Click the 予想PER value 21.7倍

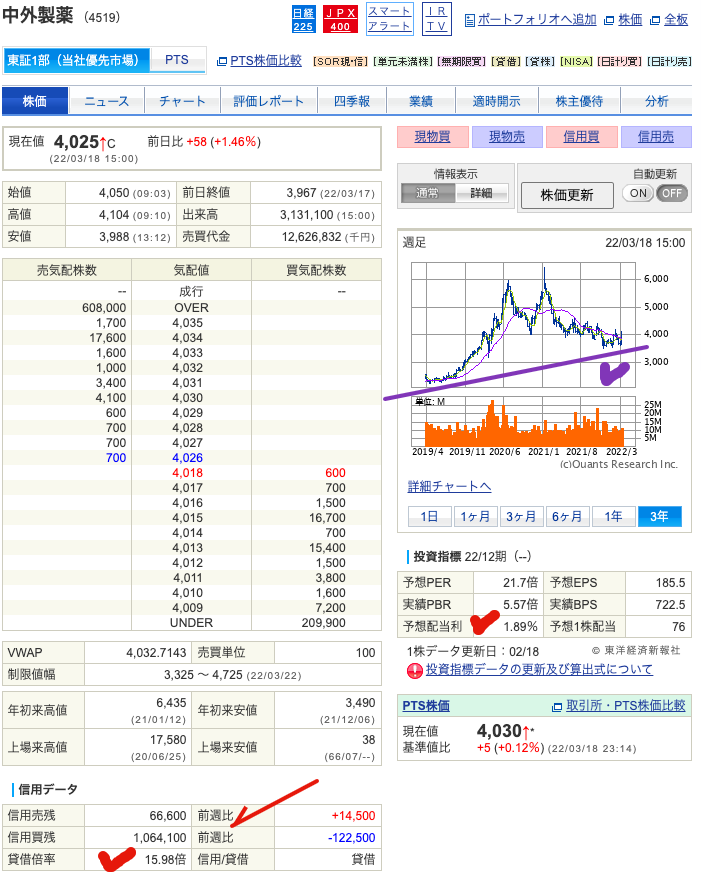[x=520, y=583]
